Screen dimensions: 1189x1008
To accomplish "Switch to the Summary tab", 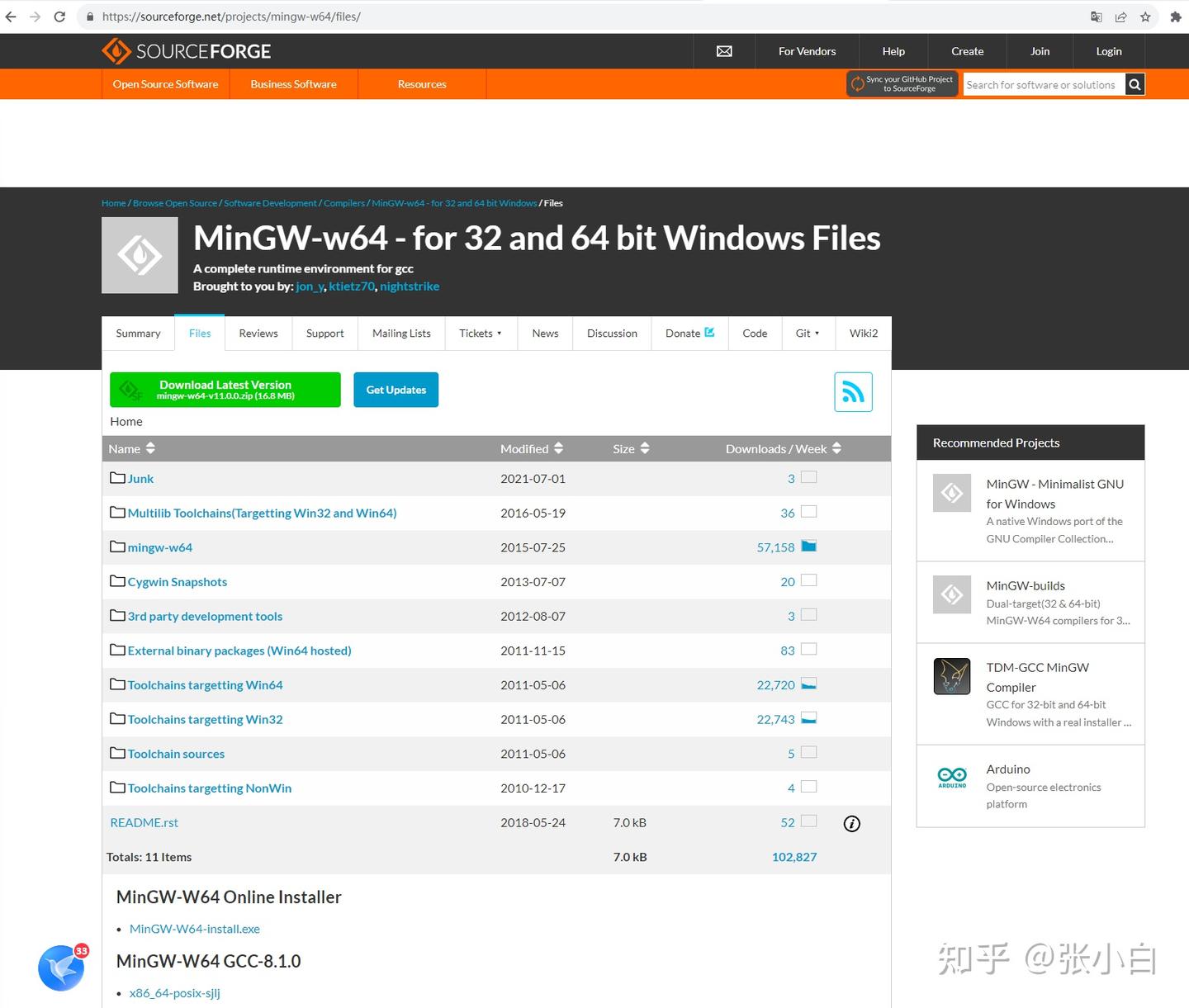I will (x=138, y=333).
